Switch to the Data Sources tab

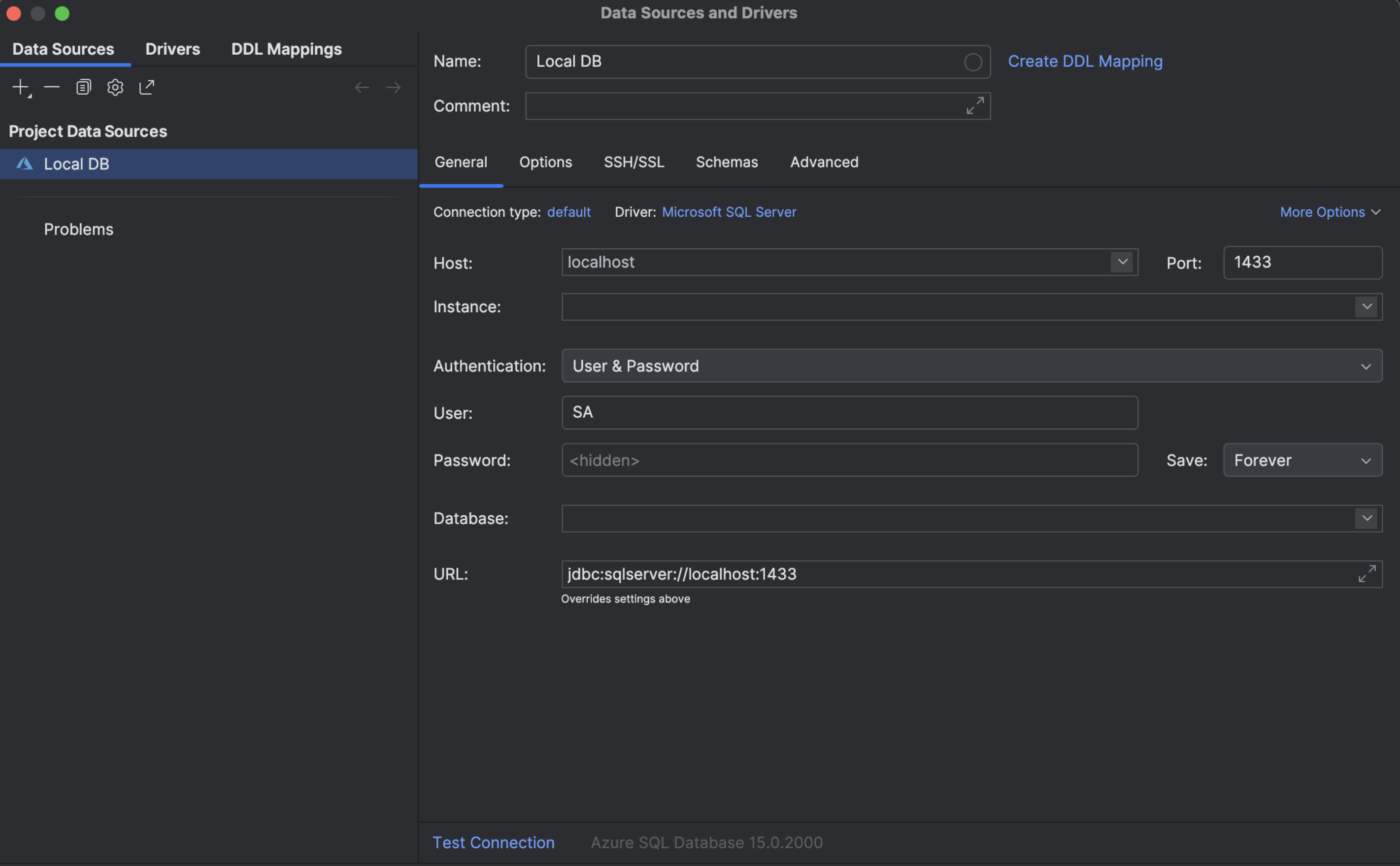(x=64, y=49)
